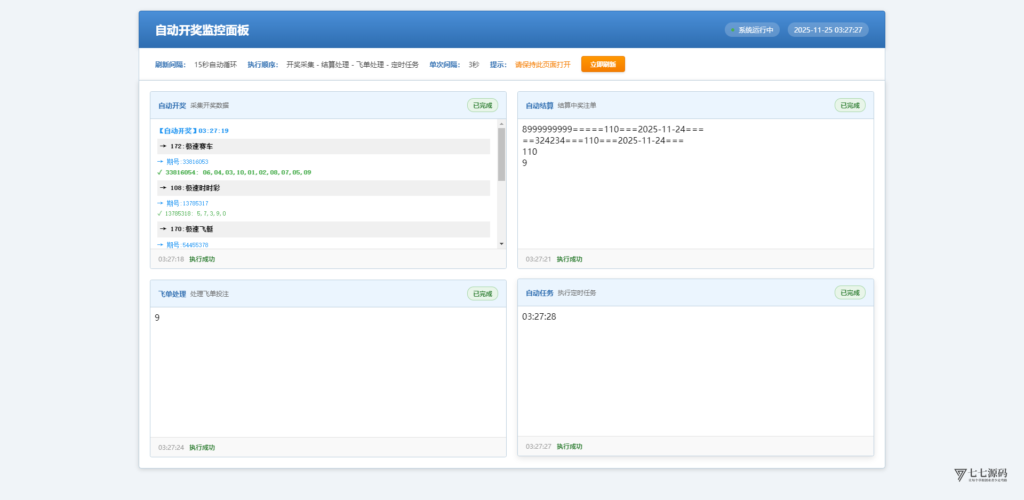Click the 自动开奖 panel title
Screen dimensions: 1024x500
point(172,105)
